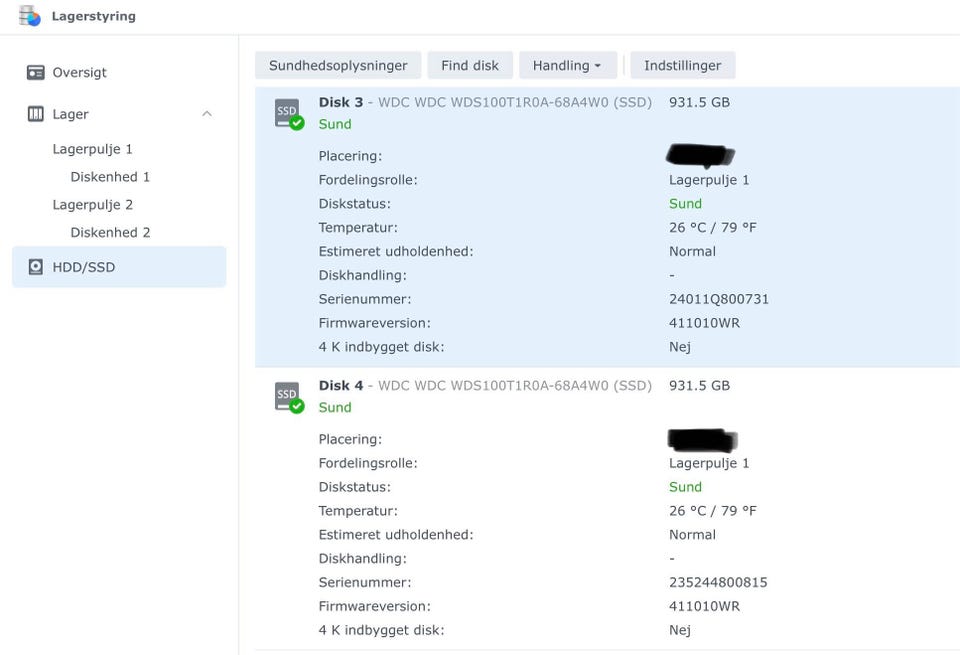The image size is (960, 655).
Task: Open the Indstillinger button
Action: (x=682, y=65)
